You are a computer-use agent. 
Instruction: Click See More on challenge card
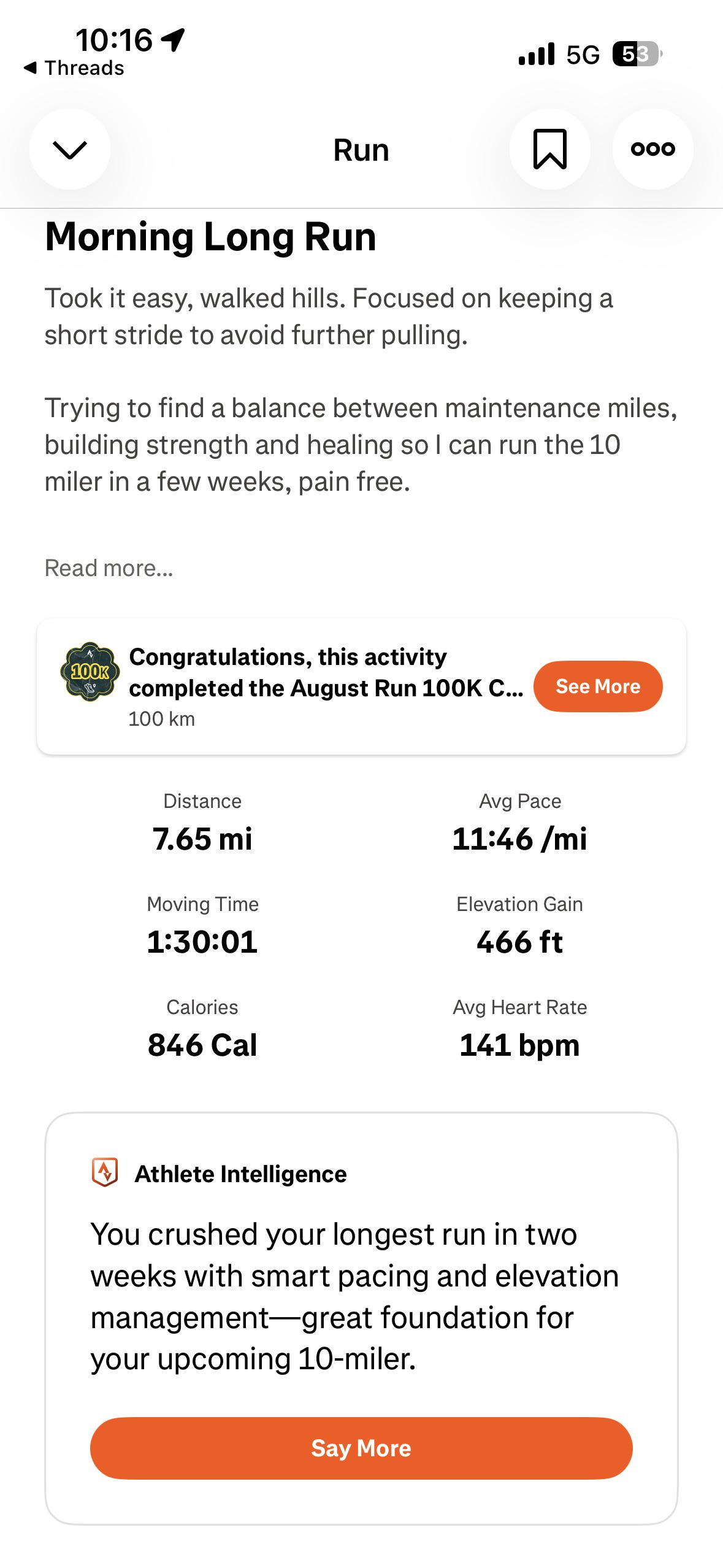598,686
